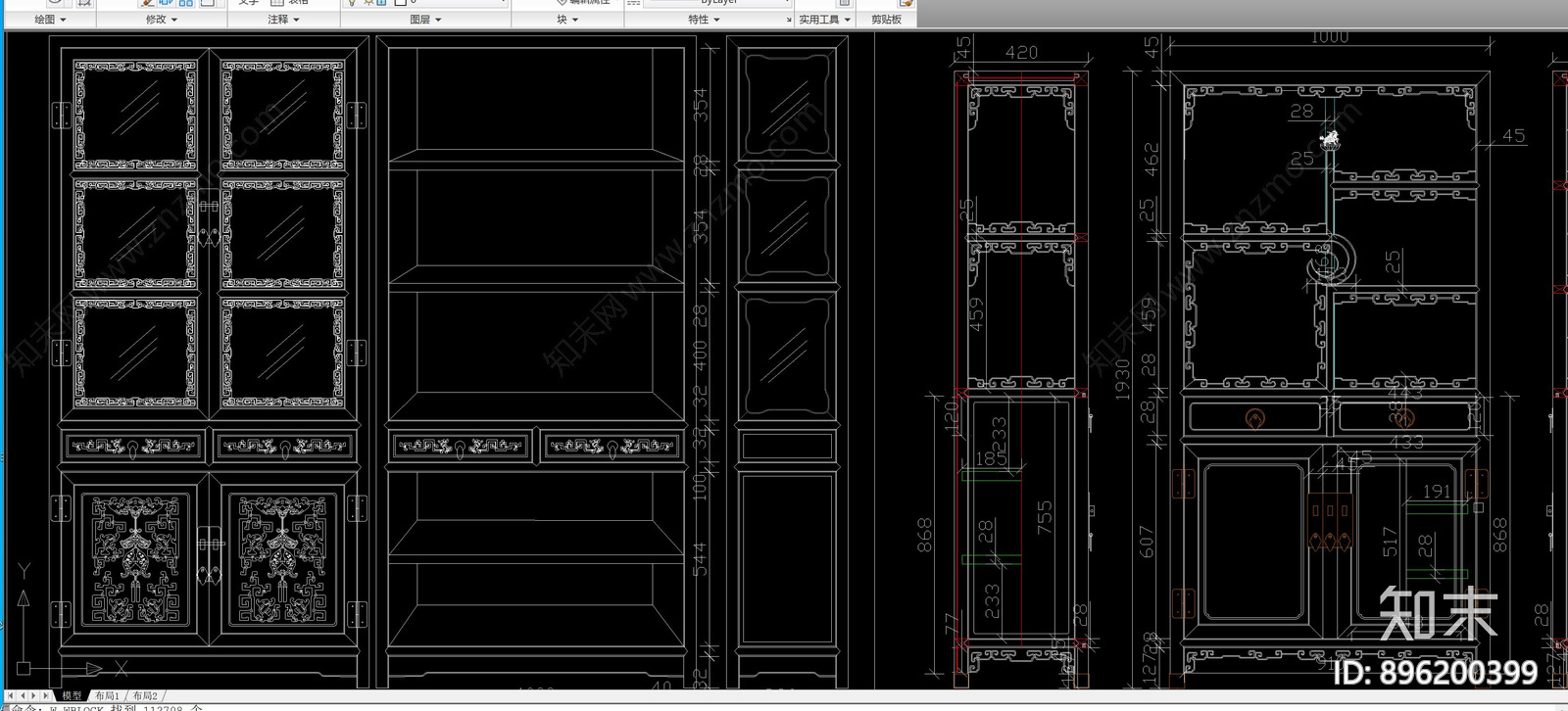The image size is (1568, 711).
Task: Click the command line input area
Action: [784, 706]
